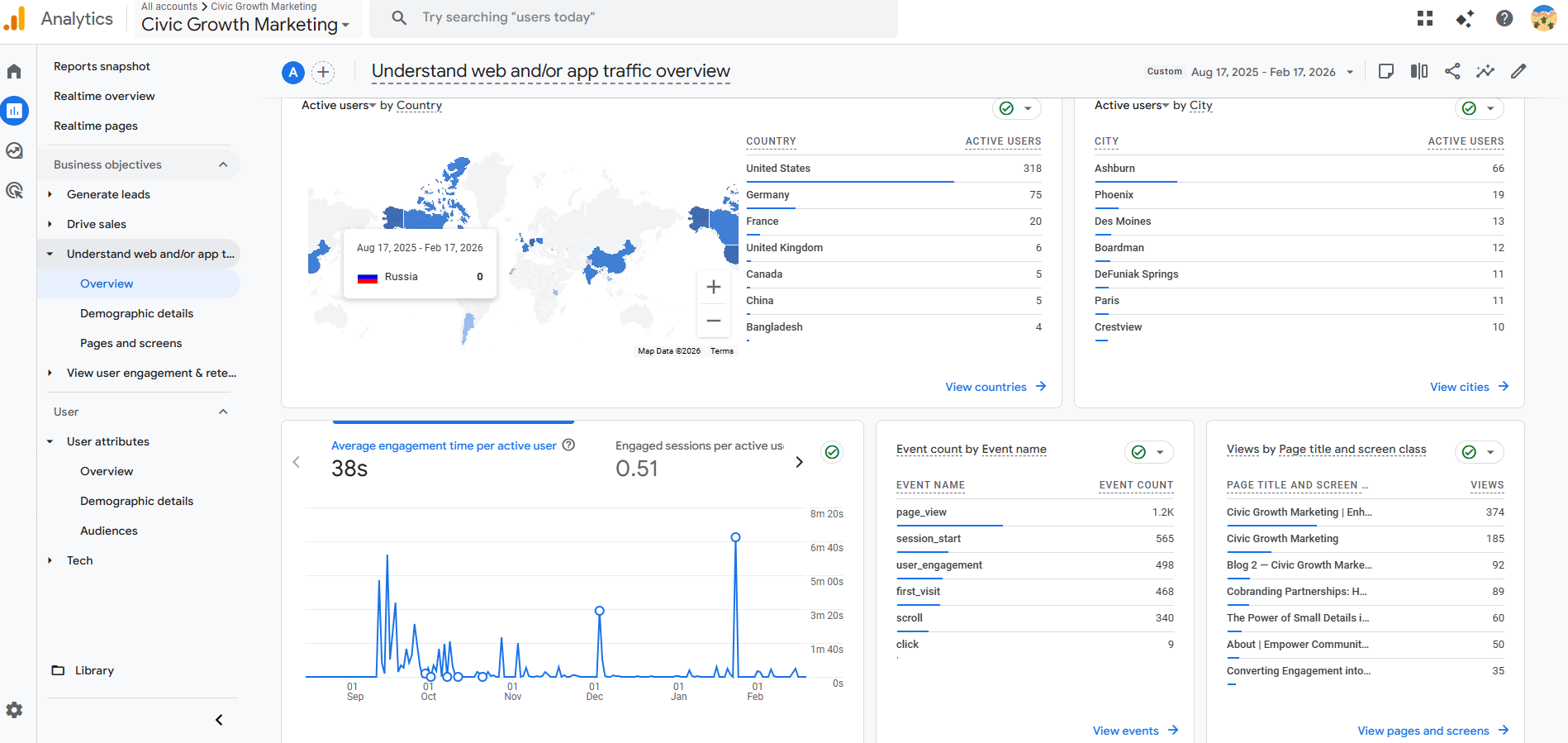Expand View user engagement & retention

coord(50,373)
